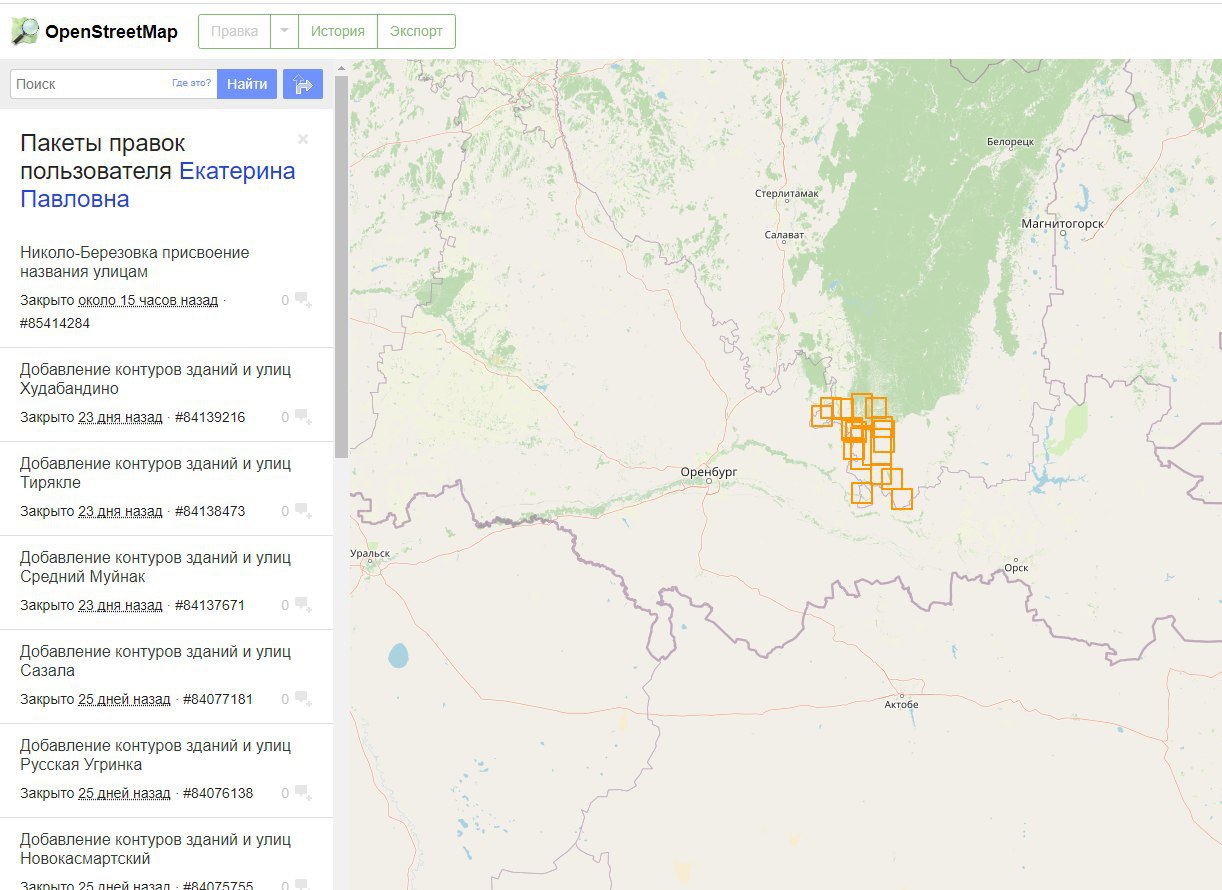Click changeset ID #84138473
Screen dimensions: 1222x890
tap(210, 511)
